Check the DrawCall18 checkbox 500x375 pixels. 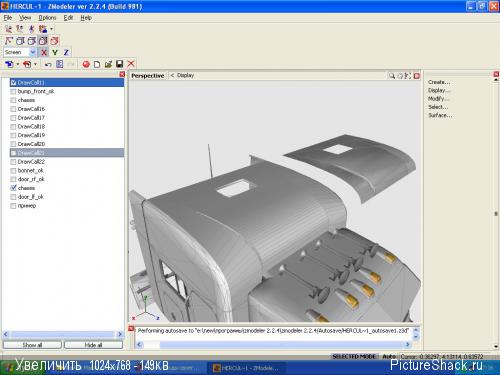pyautogui.click(x=13, y=127)
